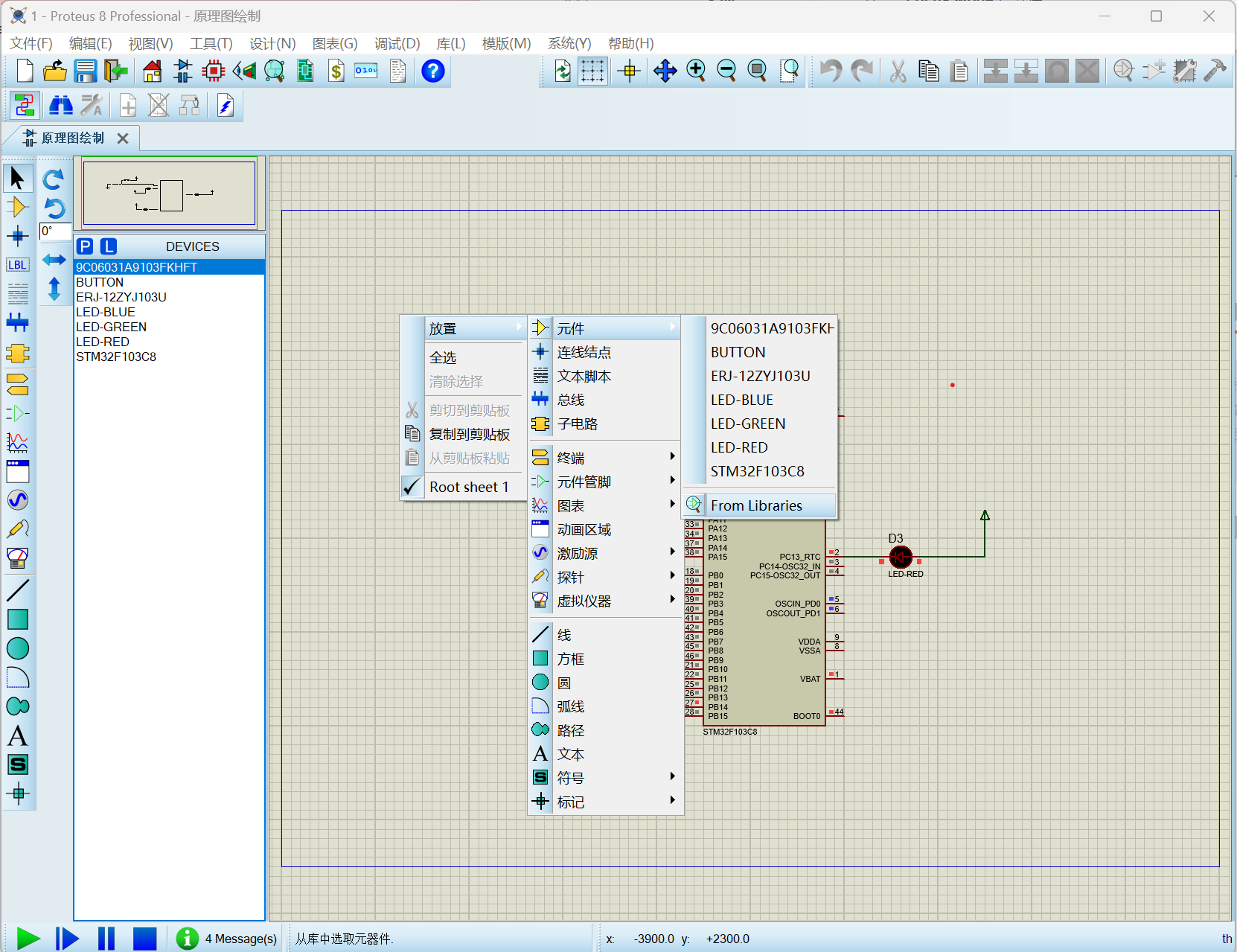Click the vertical mirror (Y-flip) icon
The width and height of the screenshot is (1237, 952).
[54, 289]
